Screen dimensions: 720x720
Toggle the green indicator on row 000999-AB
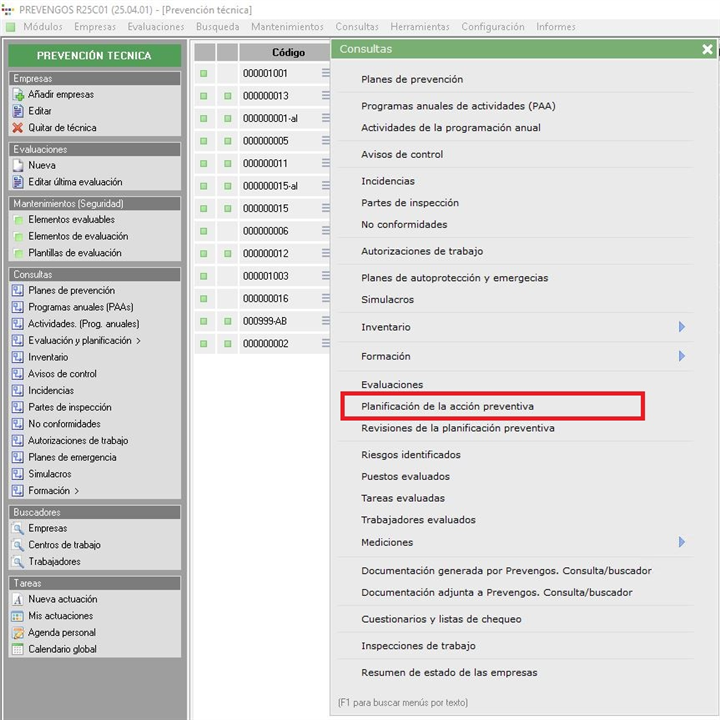pos(204,321)
